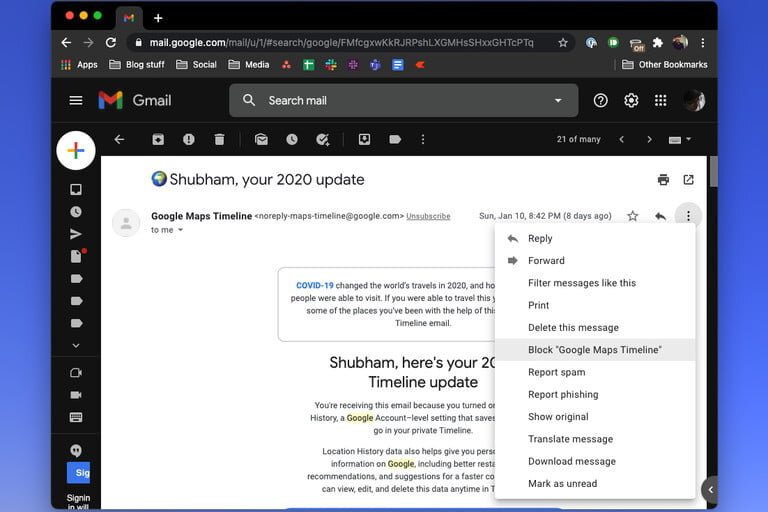
Task: Choose Filter messages like this
Action: point(595,283)
